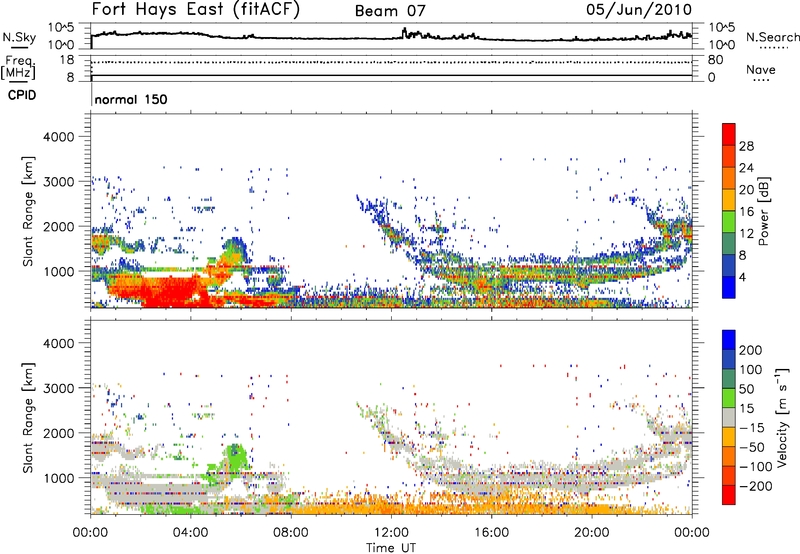This screenshot has height=554, width=800.
Task: Click '1000' tick in the Velocity panel
Action: tap(58, 477)
